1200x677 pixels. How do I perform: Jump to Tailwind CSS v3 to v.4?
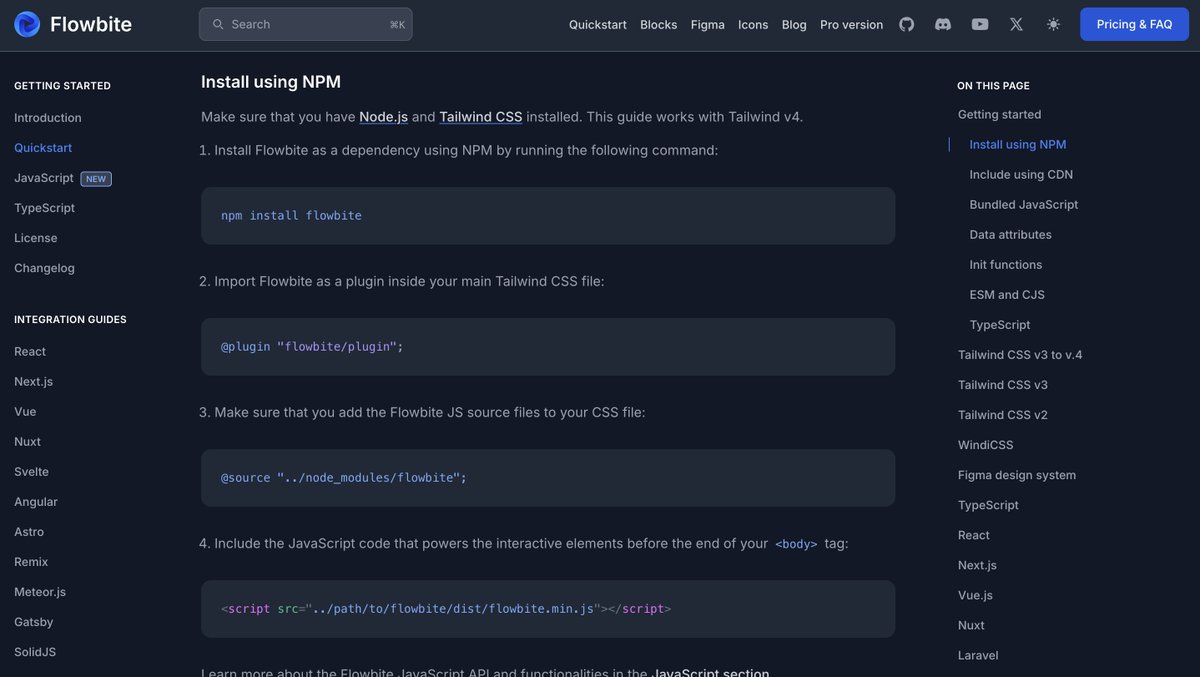pos(1020,355)
